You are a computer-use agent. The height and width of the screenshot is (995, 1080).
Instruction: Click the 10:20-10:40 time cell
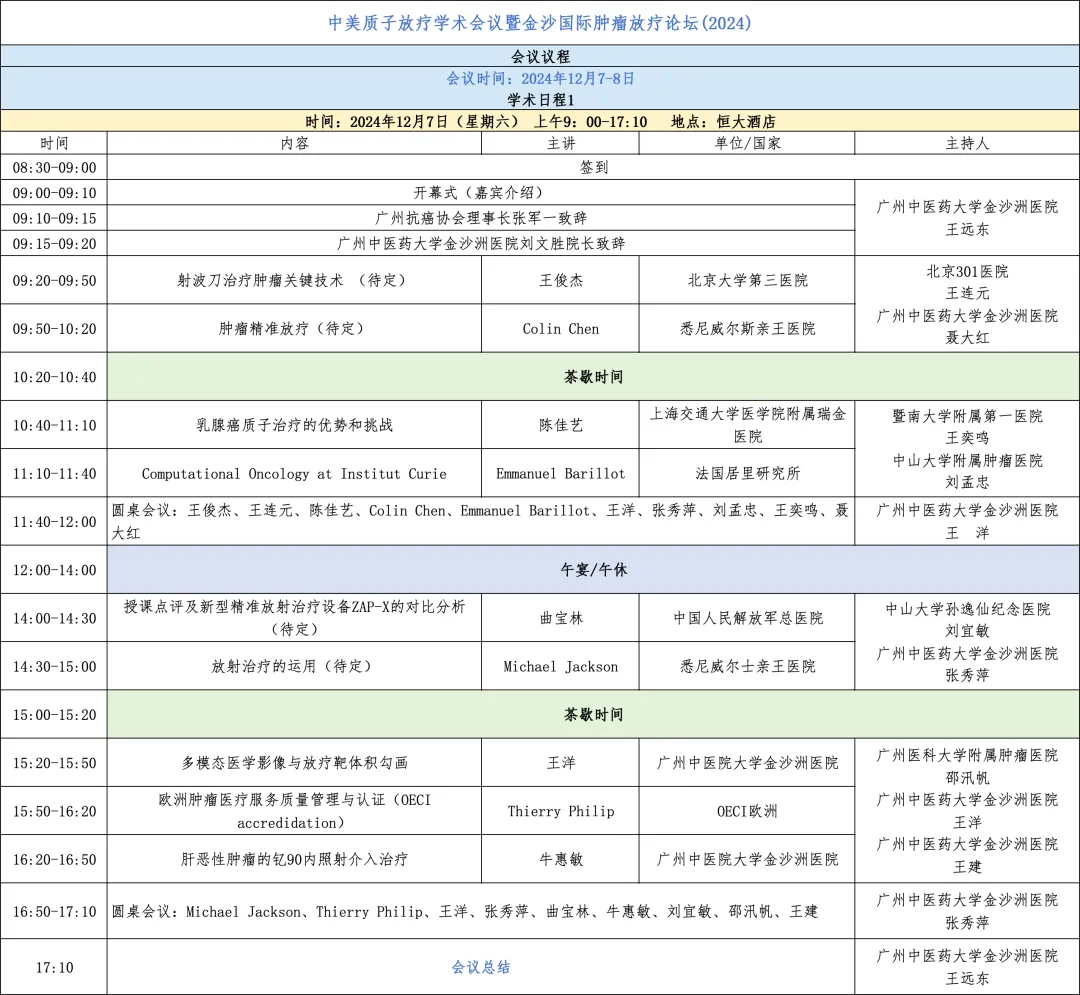pyautogui.click(x=54, y=377)
